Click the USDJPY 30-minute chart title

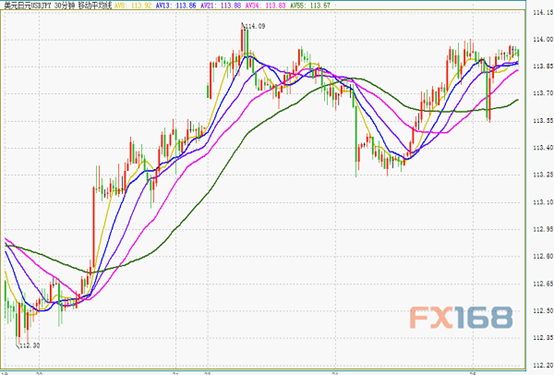click(57, 6)
